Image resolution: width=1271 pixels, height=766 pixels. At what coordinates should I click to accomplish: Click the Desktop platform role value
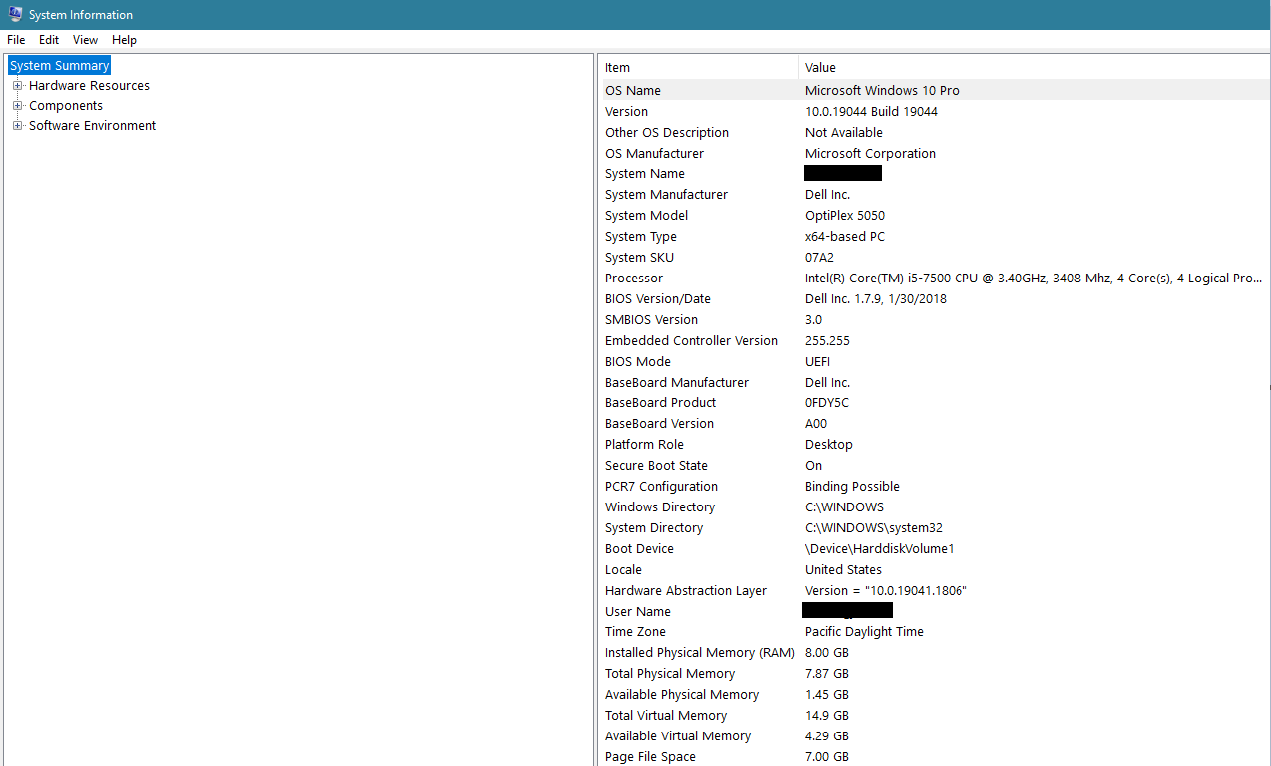tap(829, 445)
